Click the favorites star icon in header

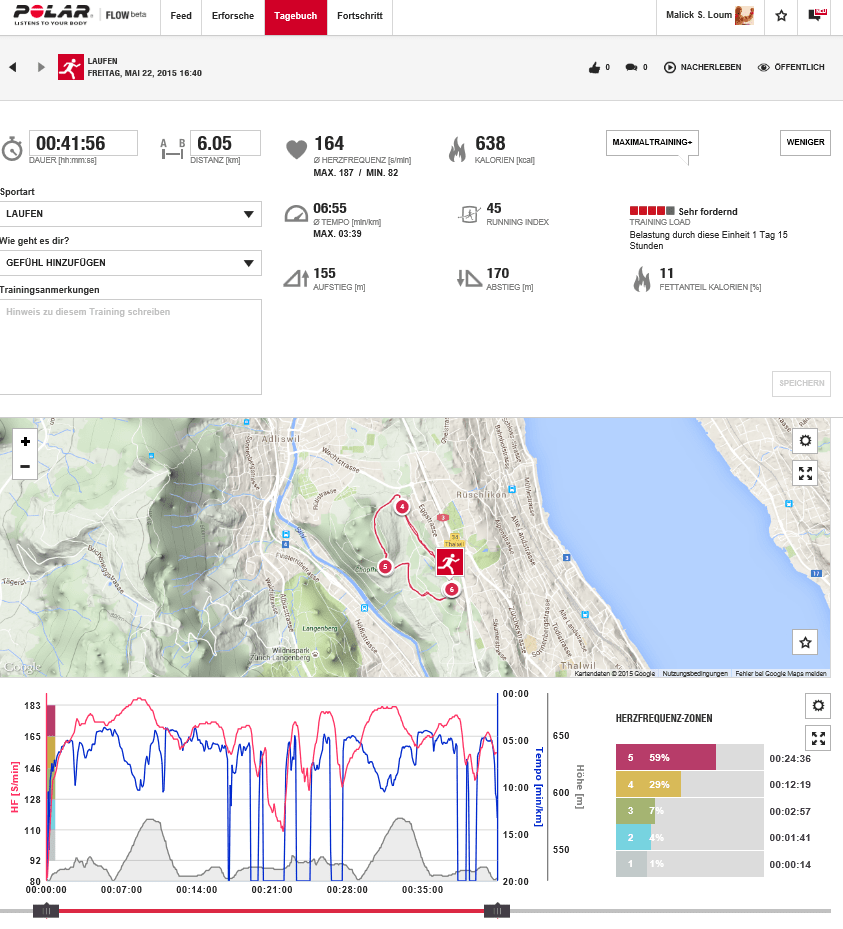point(781,16)
